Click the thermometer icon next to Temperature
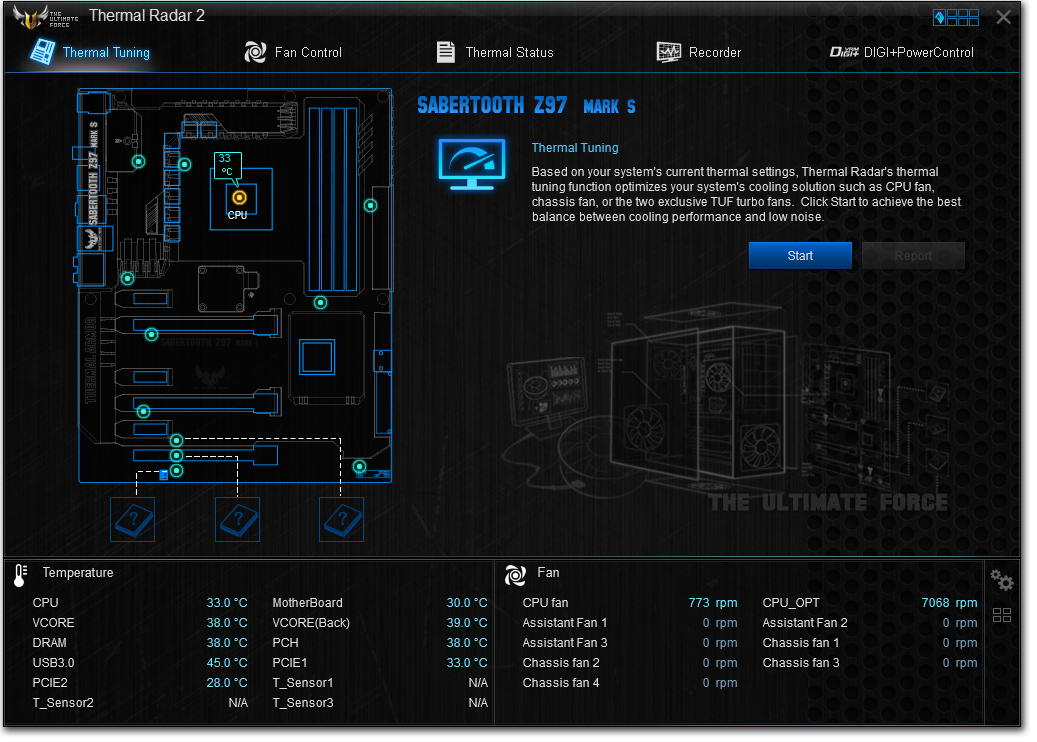This screenshot has height=742, width=1037. coord(21,575)
